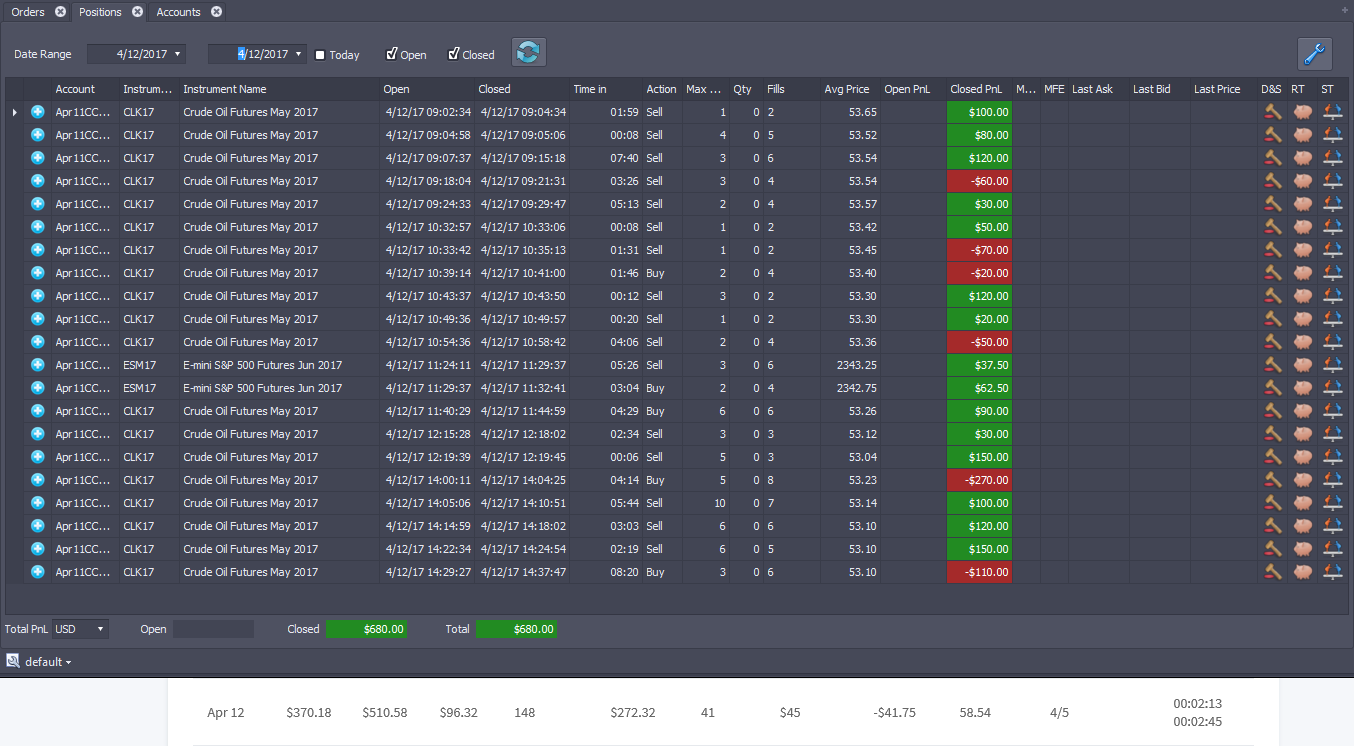This screenshot has width=1354, height=746.
Task: Click the RT piggy bank icon for 09:04:58 trade
Action: (1301, 135)
